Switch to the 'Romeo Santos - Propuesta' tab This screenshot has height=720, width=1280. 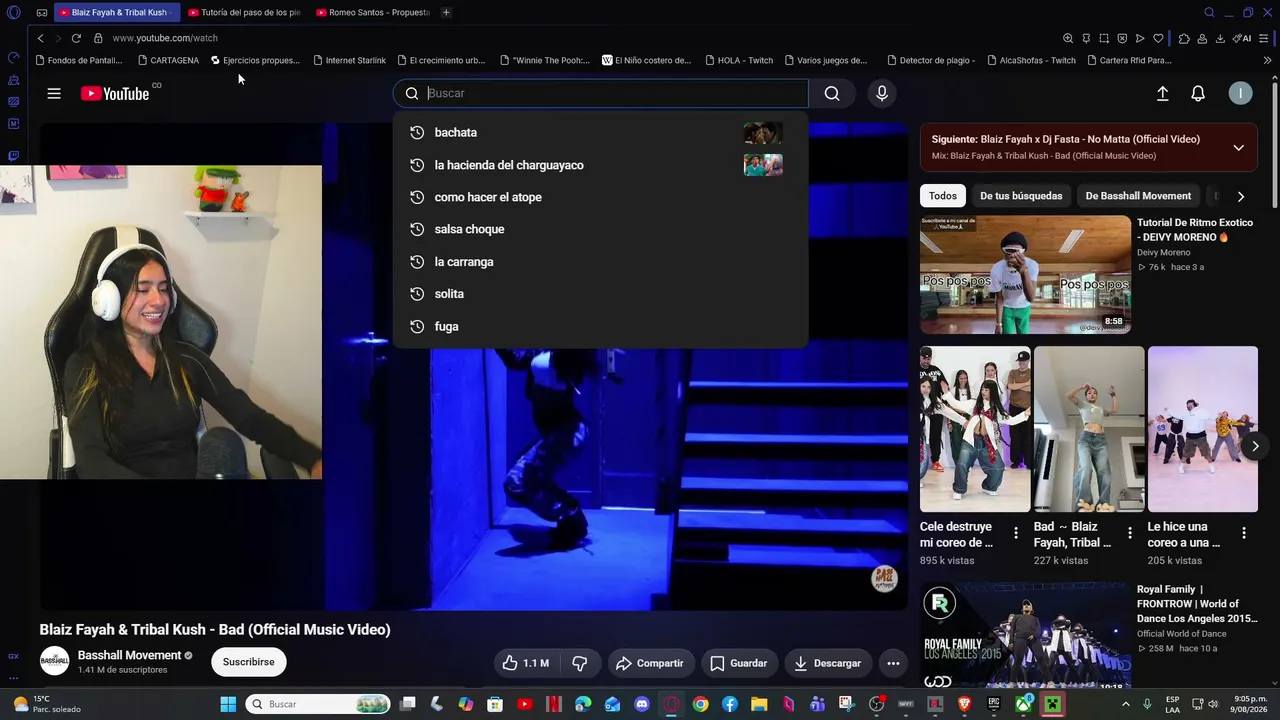pos(373,12)
